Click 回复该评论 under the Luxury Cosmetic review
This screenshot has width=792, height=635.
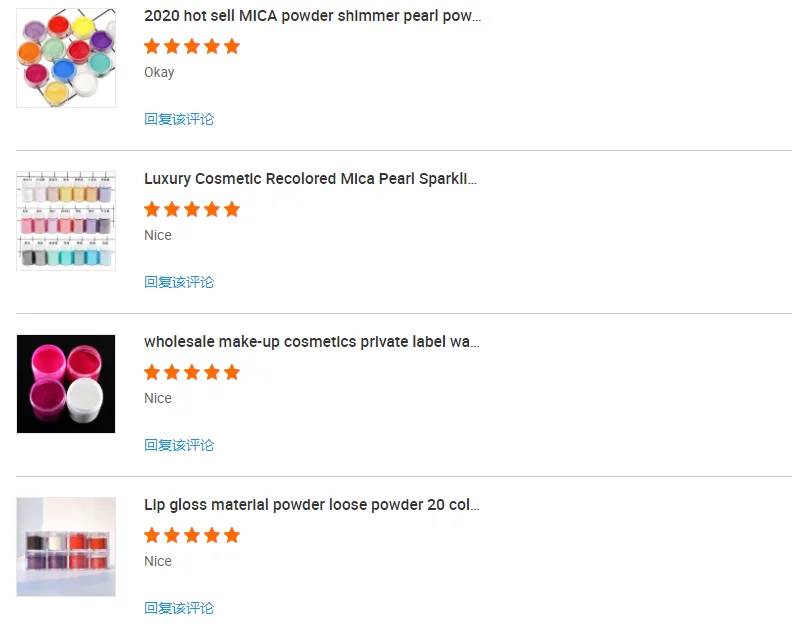coord(179,282)
